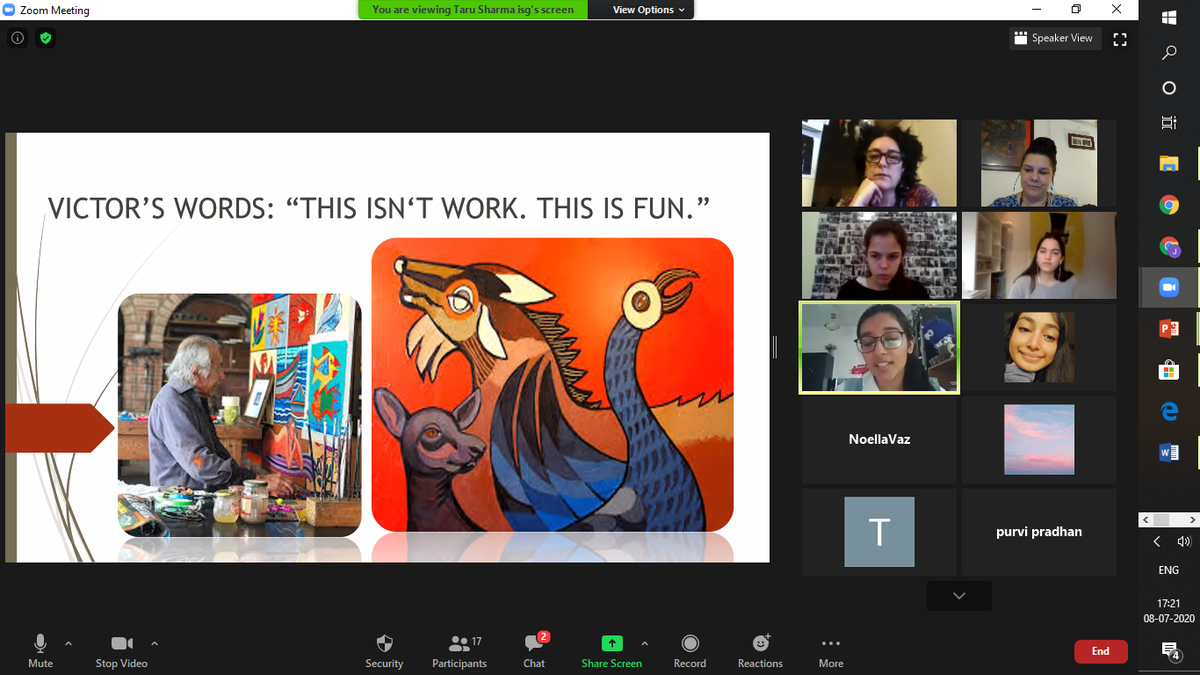Image resolution: width=1200 pixels, height=675 pixels.
Task: Open Windows Start menu
Action: (1169, 17)
